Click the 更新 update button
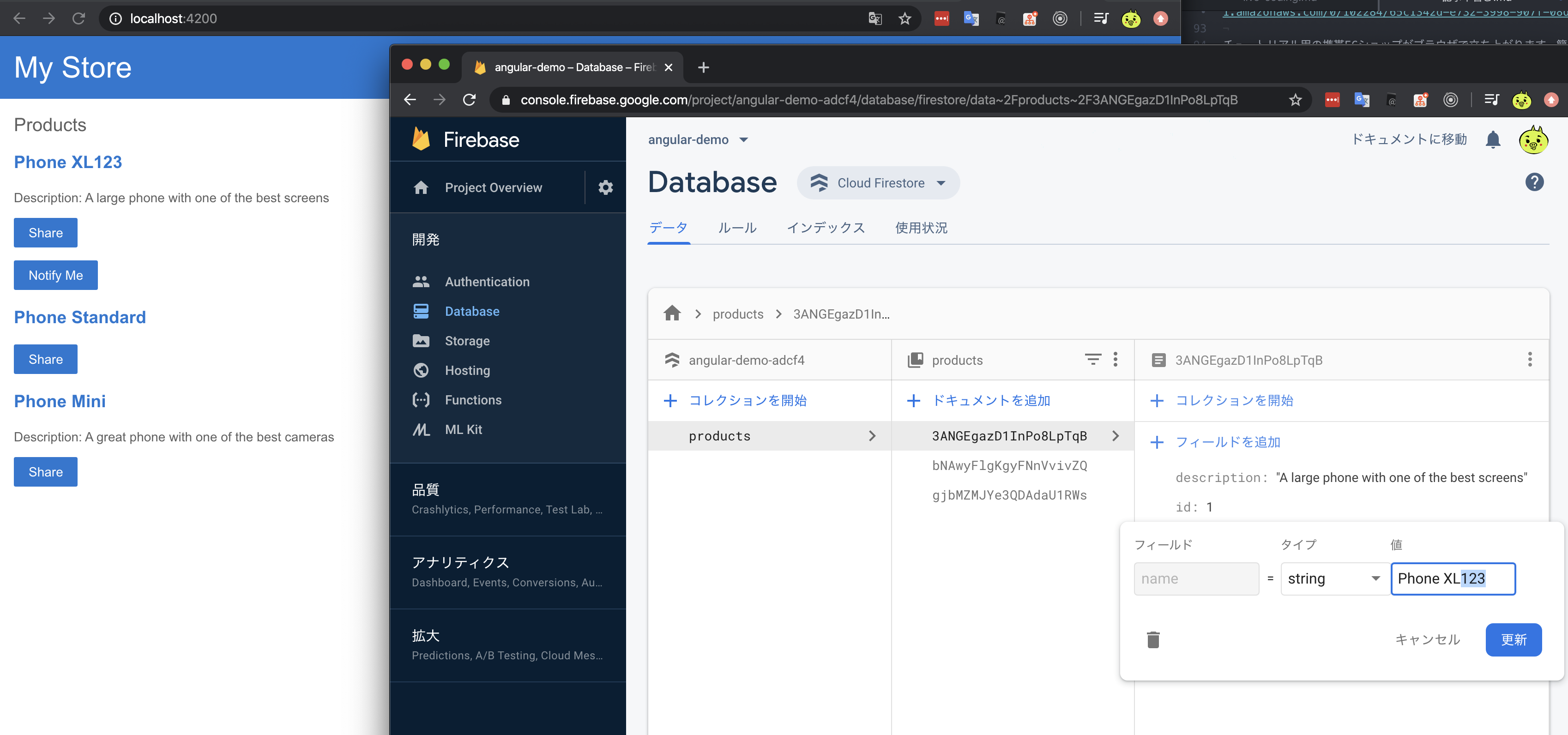This screenshot has width=1568, height=735. point(1513,639)
